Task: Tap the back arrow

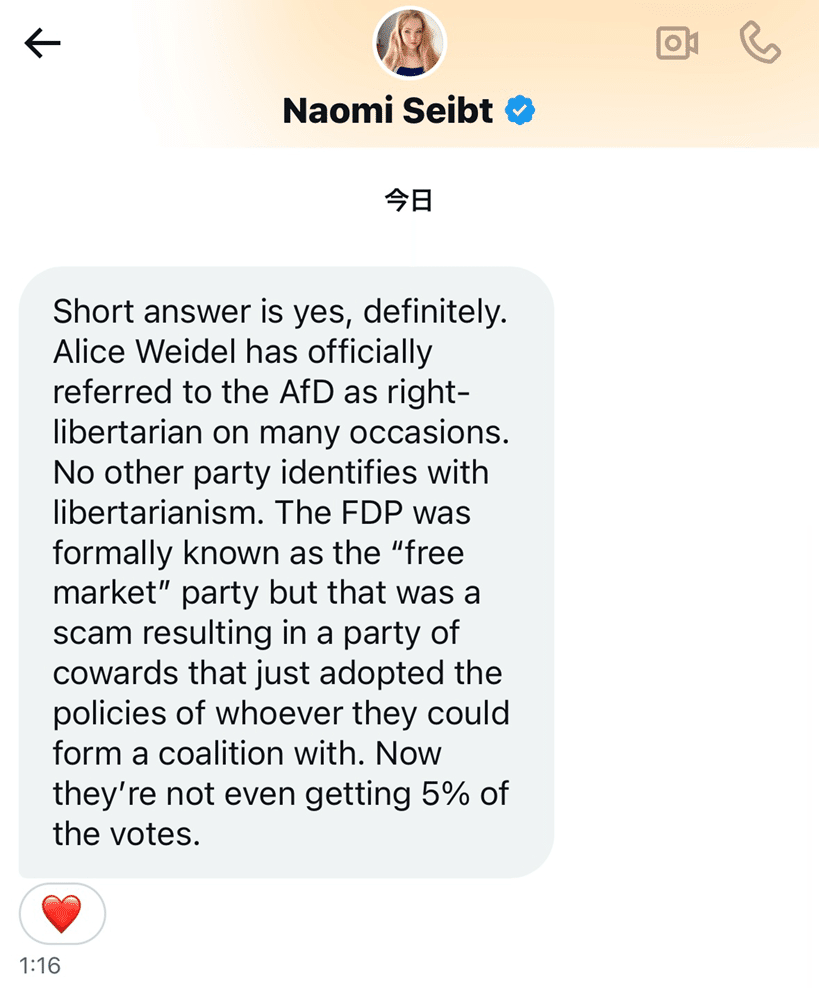Action: [43, 43]
